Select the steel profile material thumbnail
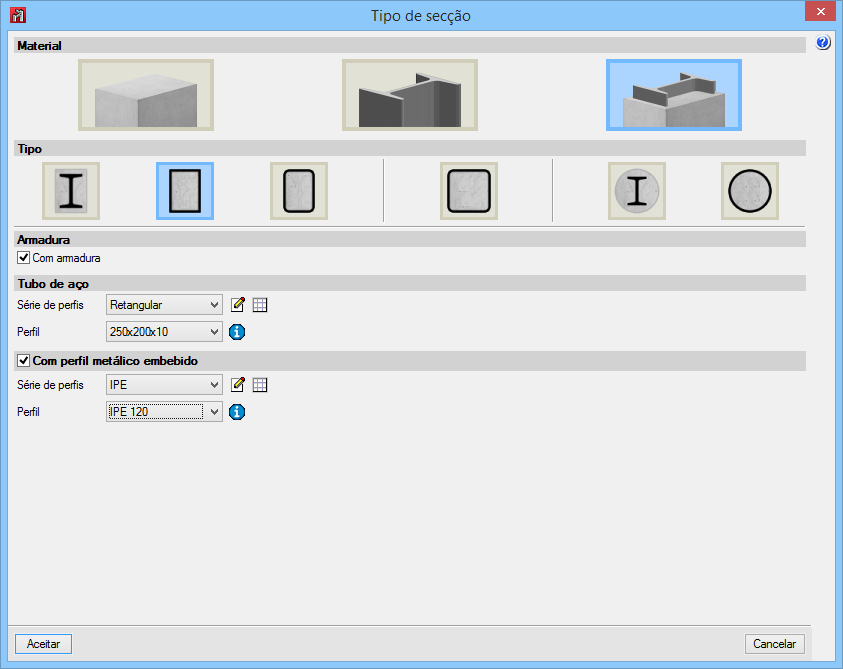 [x=410, y=95]
